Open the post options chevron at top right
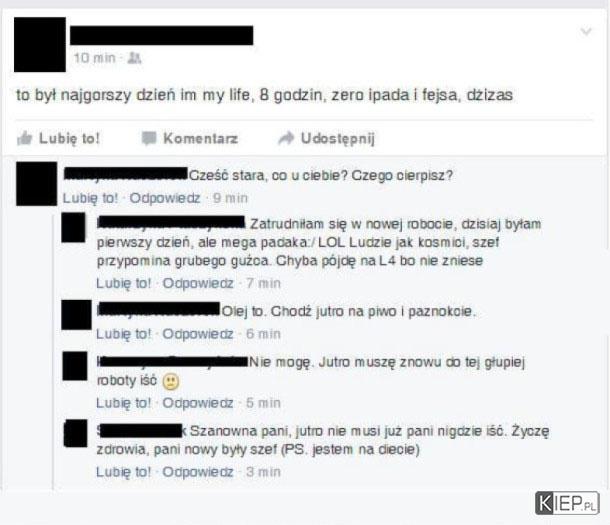The height and width of the screenshot is (525, 610). coord(586,31)
